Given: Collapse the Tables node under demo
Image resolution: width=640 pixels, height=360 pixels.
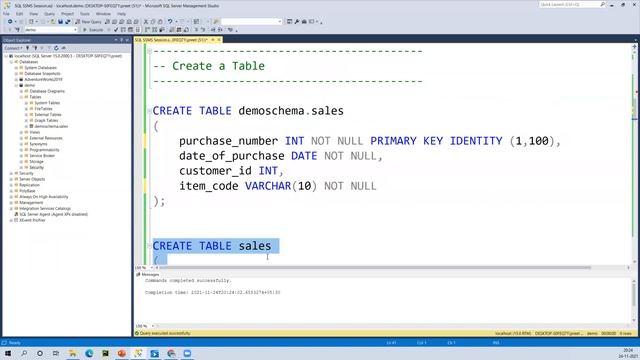Looking at the screenshot, I should pyautogui.click(x=21, y=97).
